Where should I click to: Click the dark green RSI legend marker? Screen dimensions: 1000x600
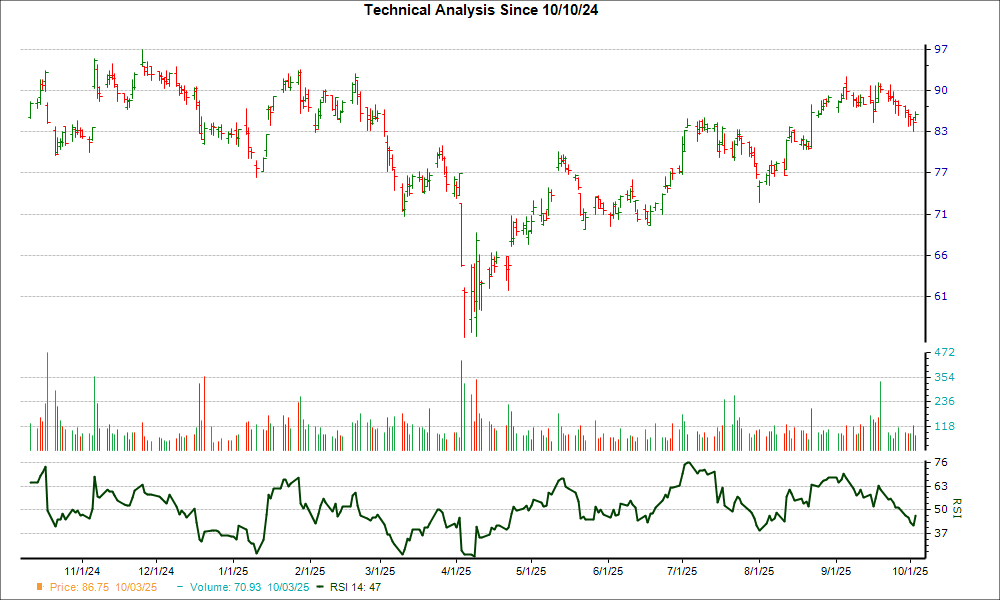click(320, 587)
